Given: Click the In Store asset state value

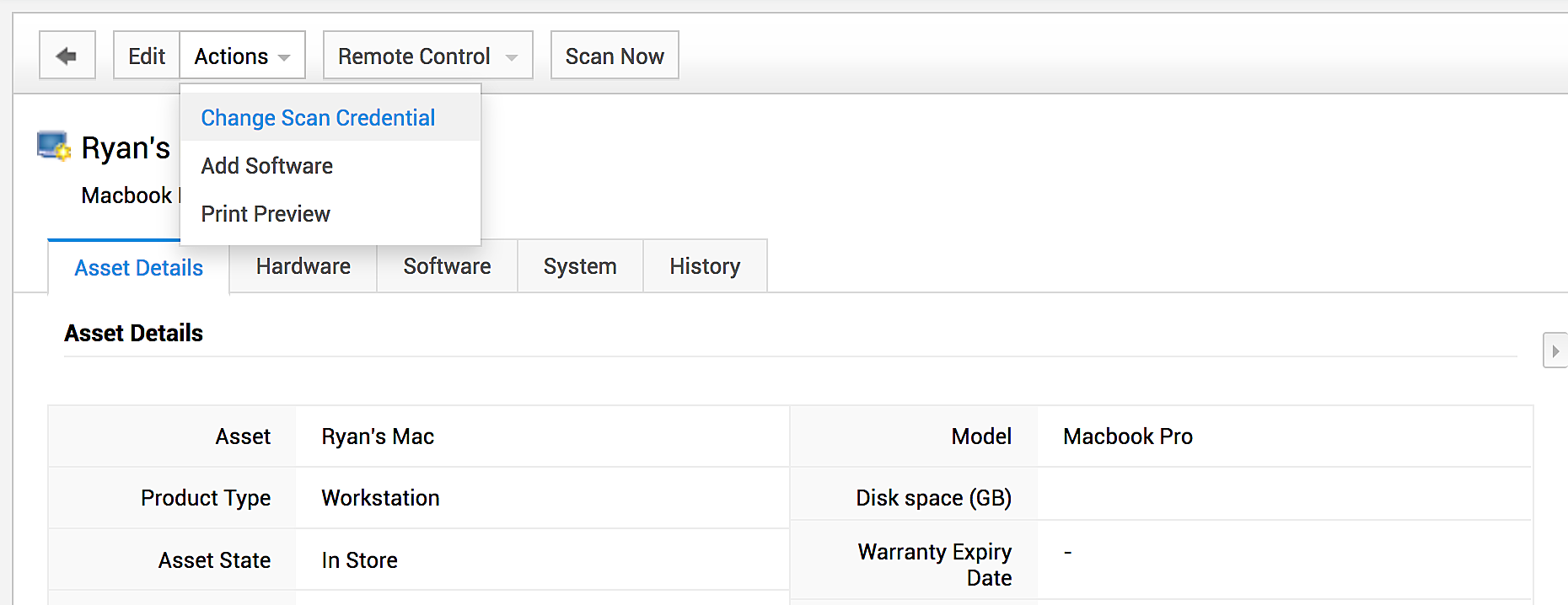Looking at the screenshot, I should (x=359, y=560).
